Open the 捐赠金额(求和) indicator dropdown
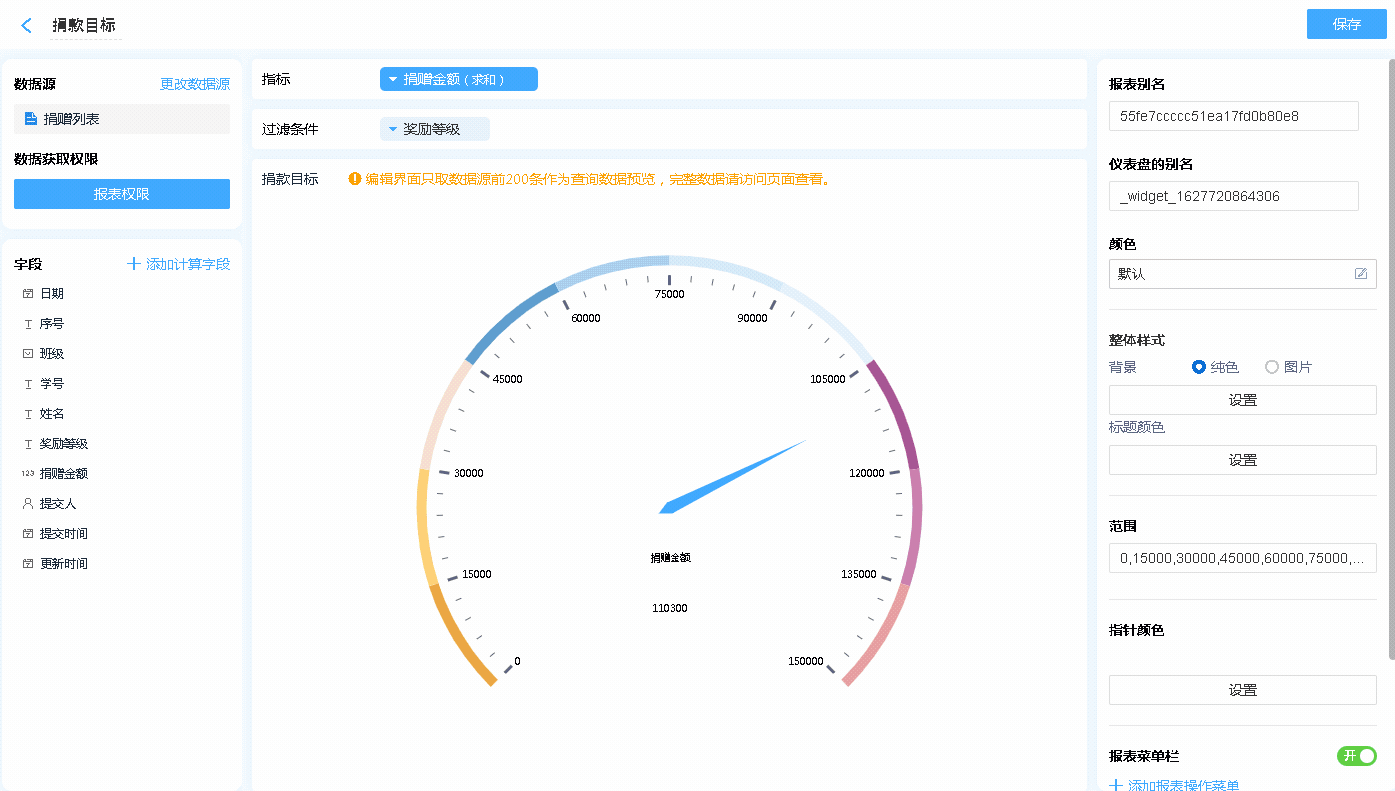The image size is (1395, 791). [x=458, y=79]
